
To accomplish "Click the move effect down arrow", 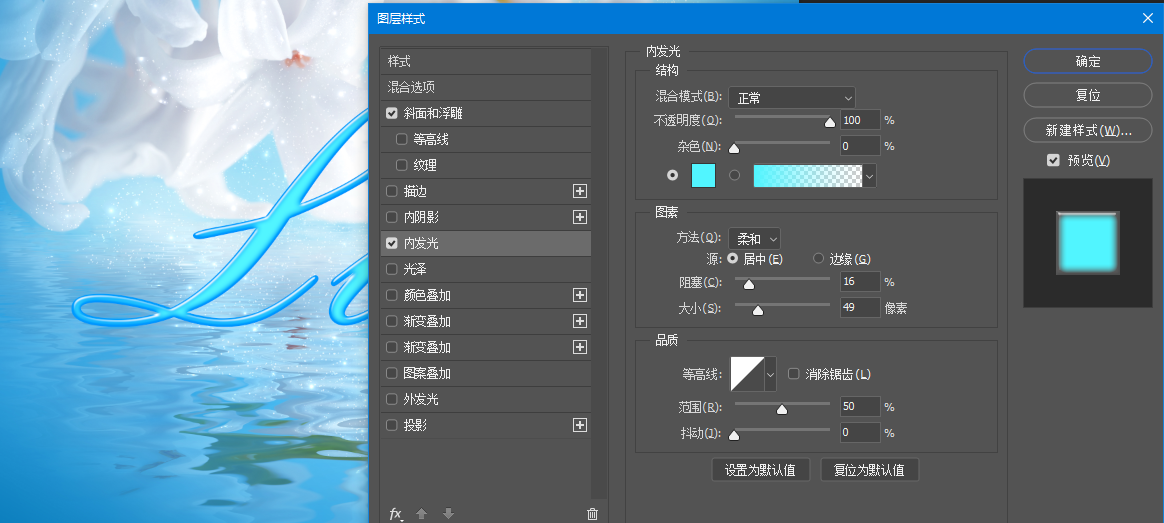I will pyautogui.click(x=448, y=514).
